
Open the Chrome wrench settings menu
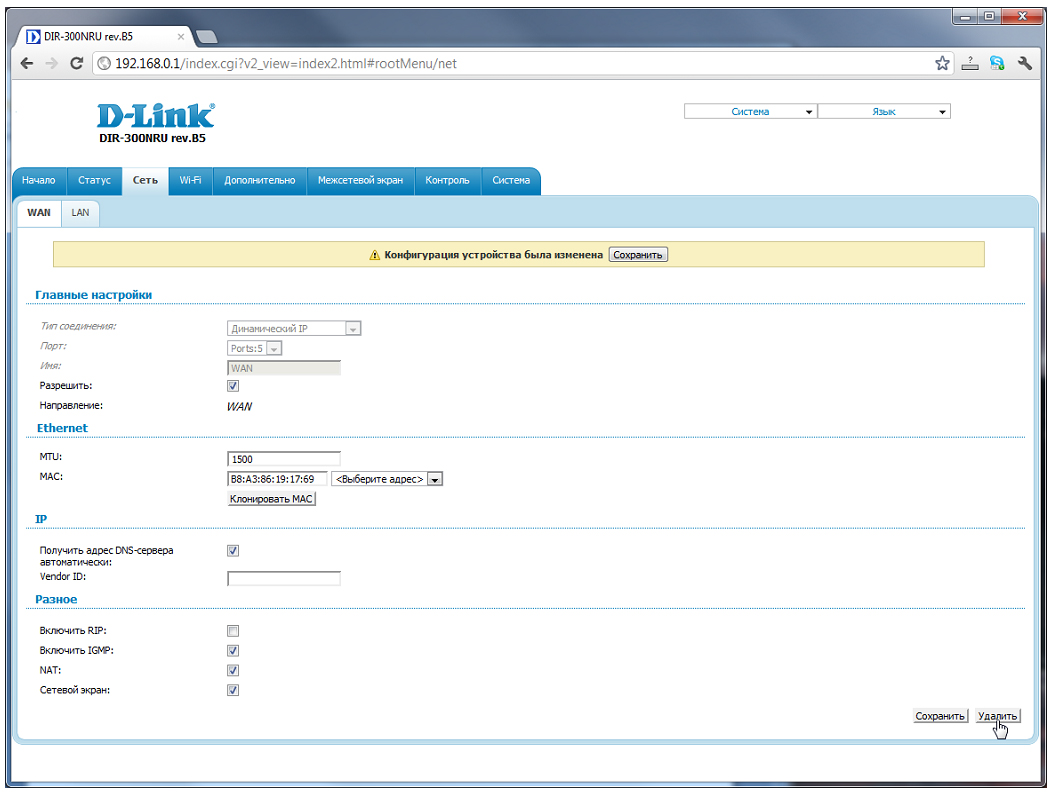[1025, 63]
